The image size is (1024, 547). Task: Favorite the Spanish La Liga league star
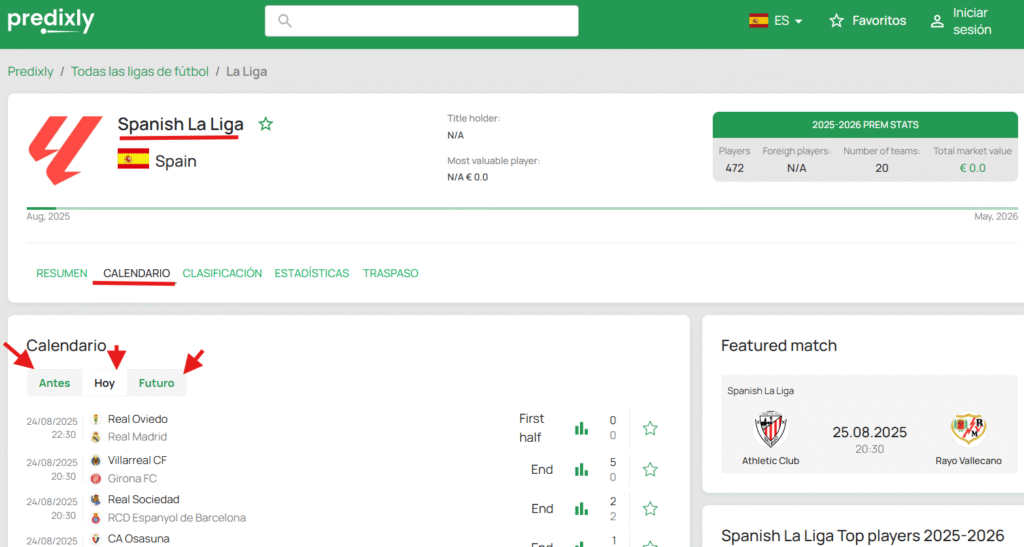click(x=266, y=124)
